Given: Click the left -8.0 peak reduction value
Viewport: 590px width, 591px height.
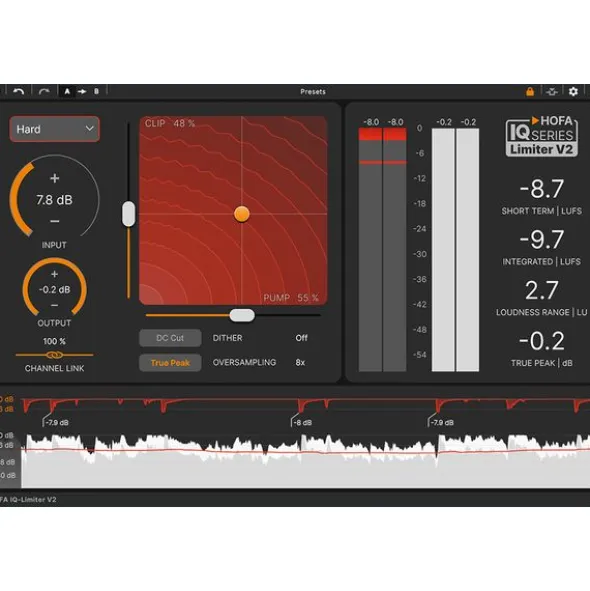Looking at the screenshot, I should (371, 122).
